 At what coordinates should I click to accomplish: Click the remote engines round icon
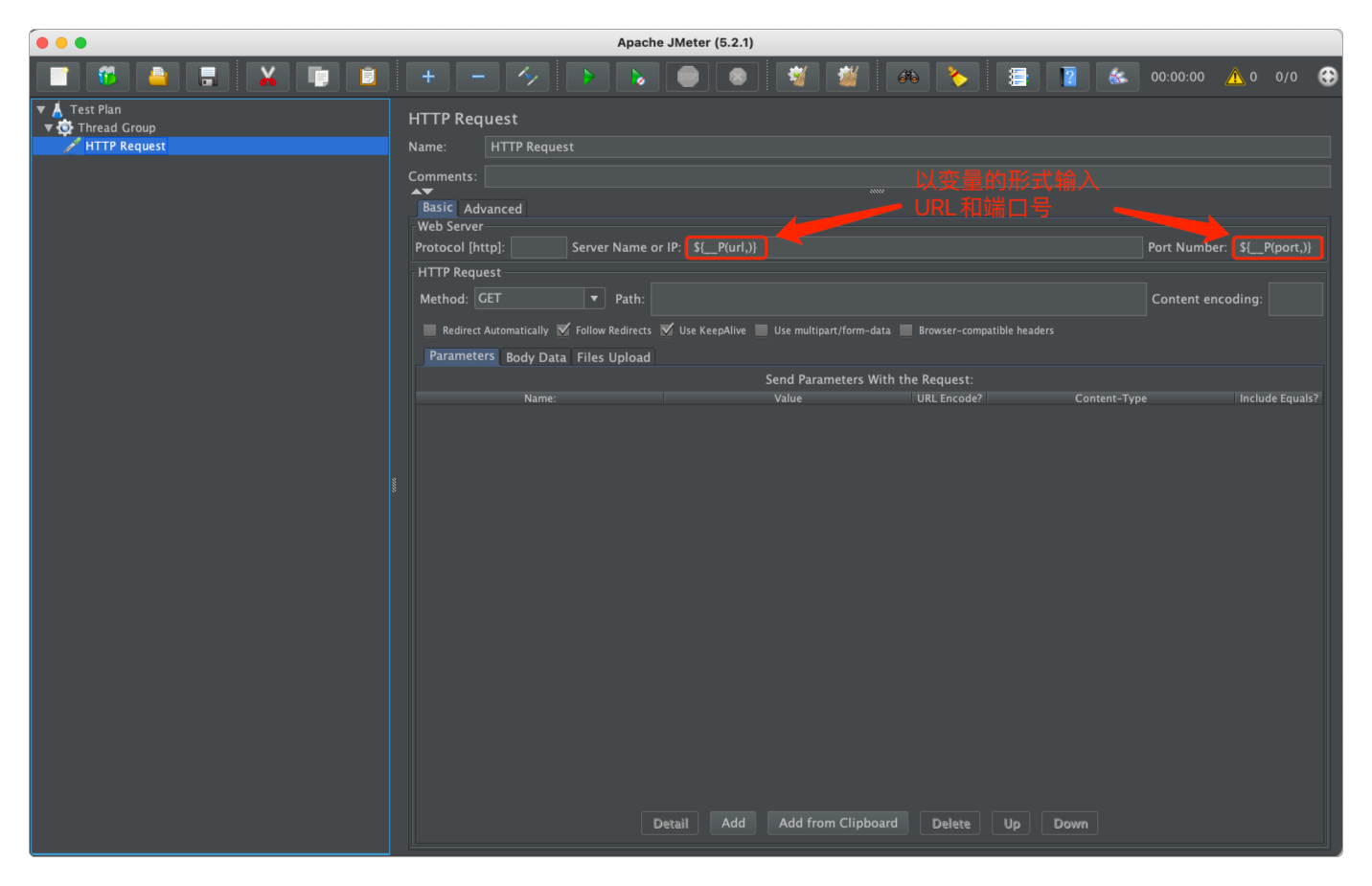tap(1327, 77)
